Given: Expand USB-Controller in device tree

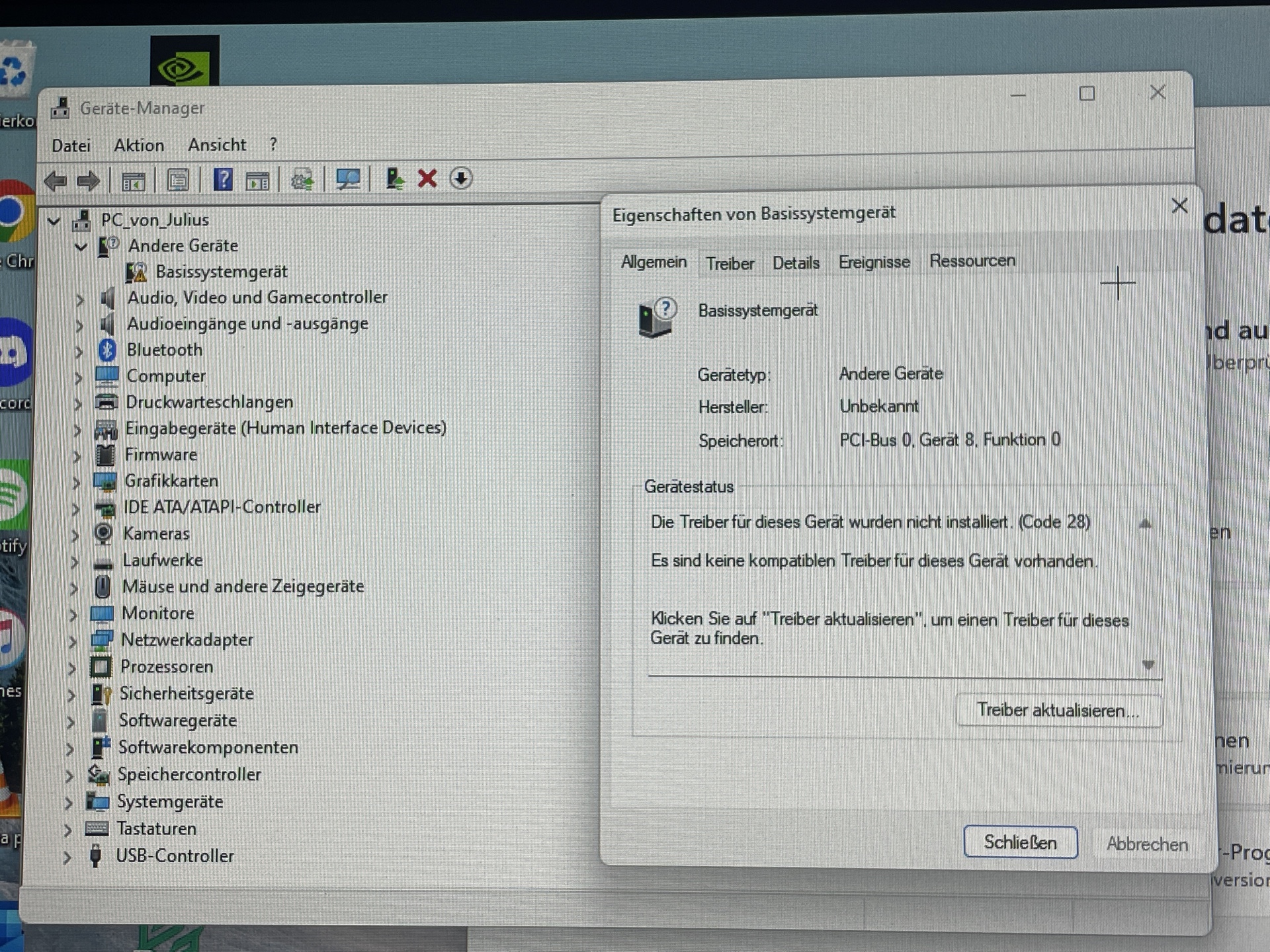Looking at the screenshot, I should [67, 857].
